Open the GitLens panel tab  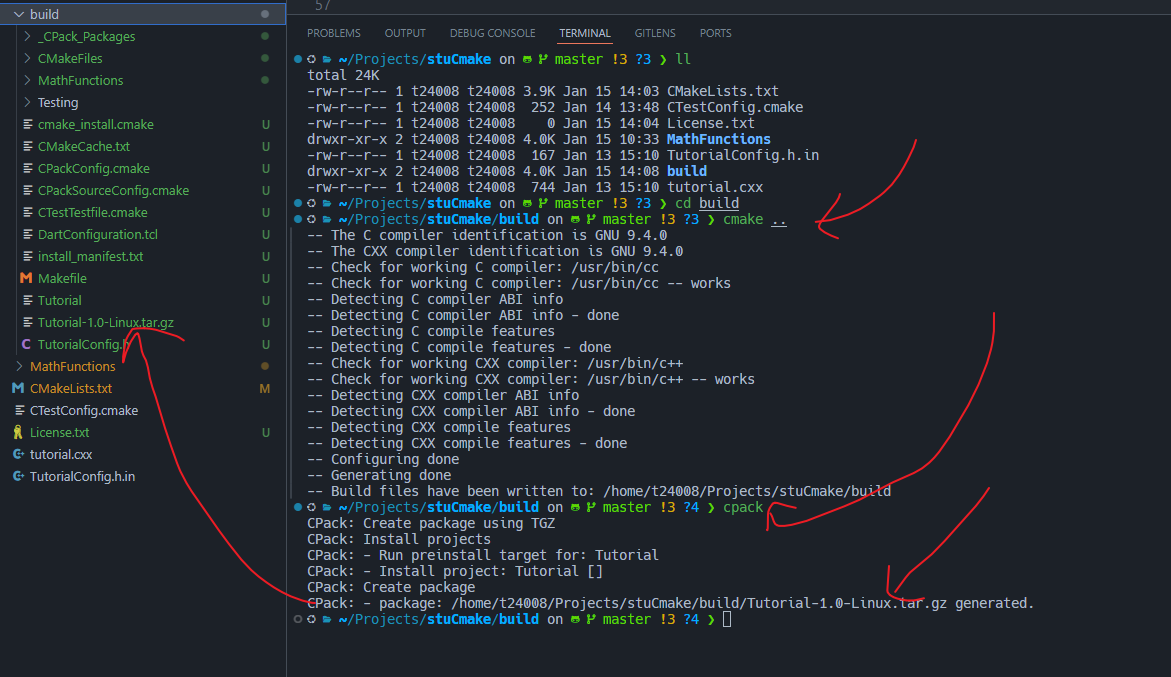click(654, 33)
